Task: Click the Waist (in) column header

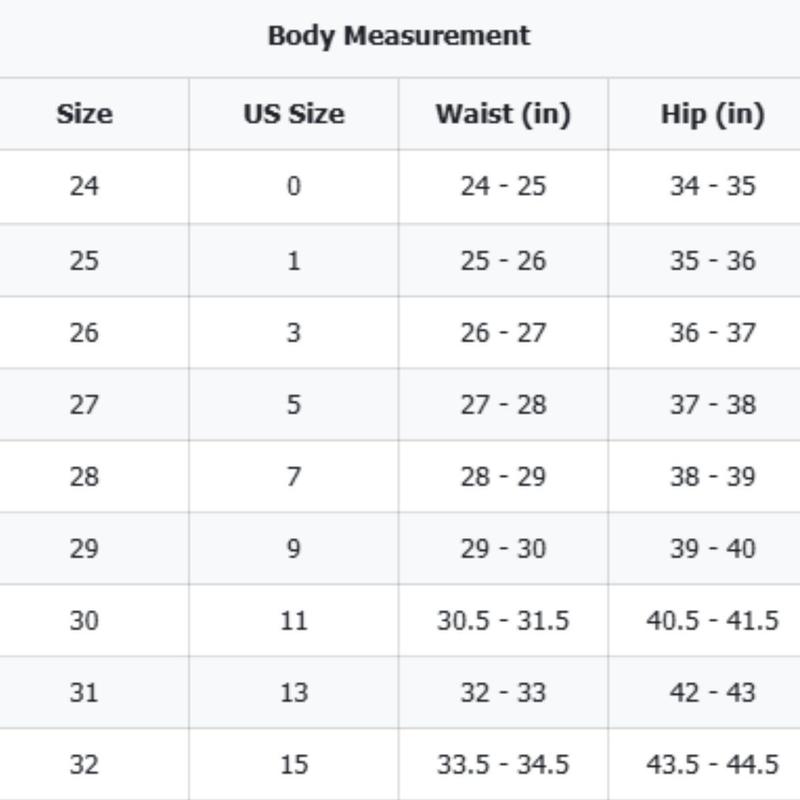Action: click(x=502, y=114)
